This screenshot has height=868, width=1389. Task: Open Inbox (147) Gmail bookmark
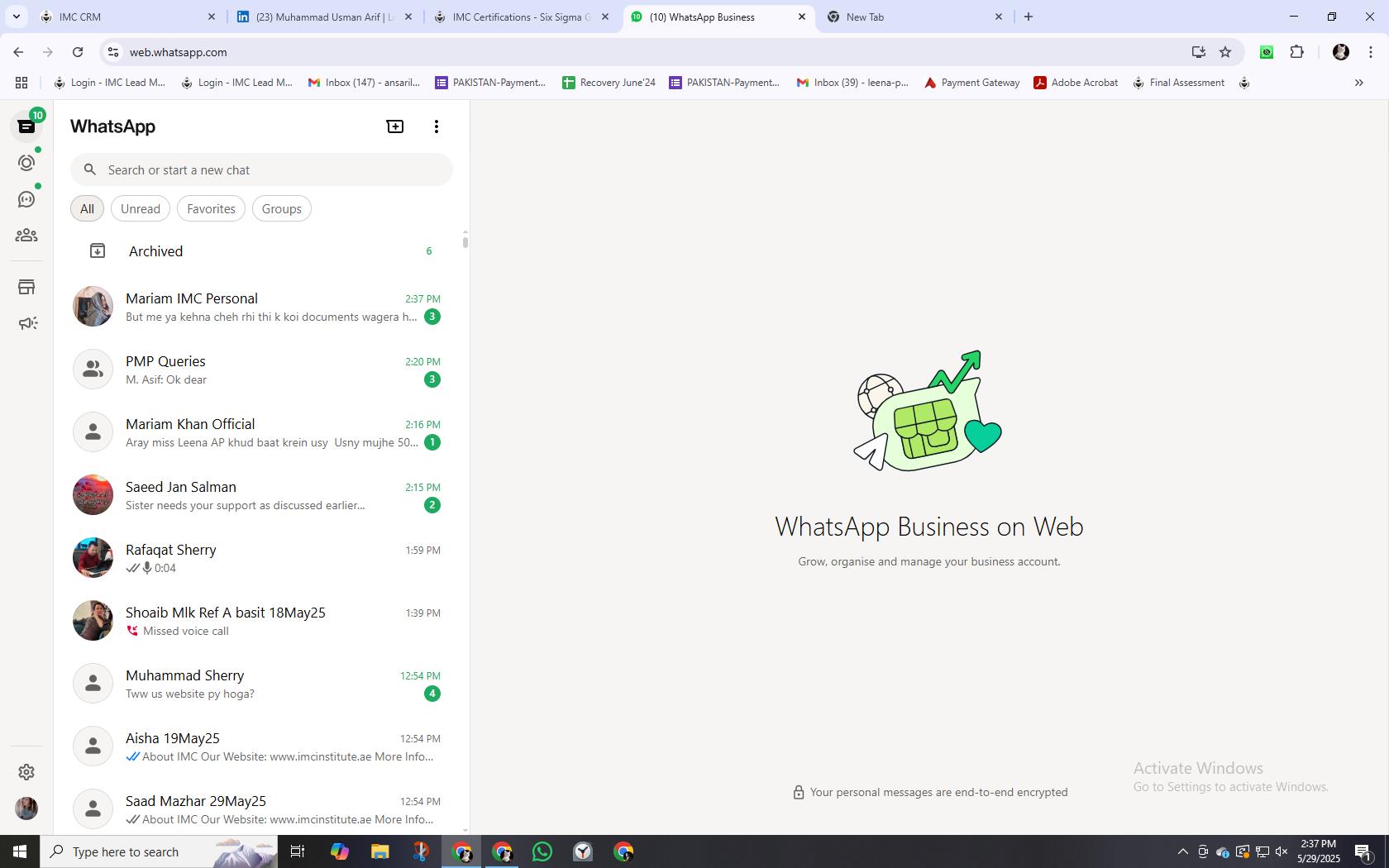point(364,83)
